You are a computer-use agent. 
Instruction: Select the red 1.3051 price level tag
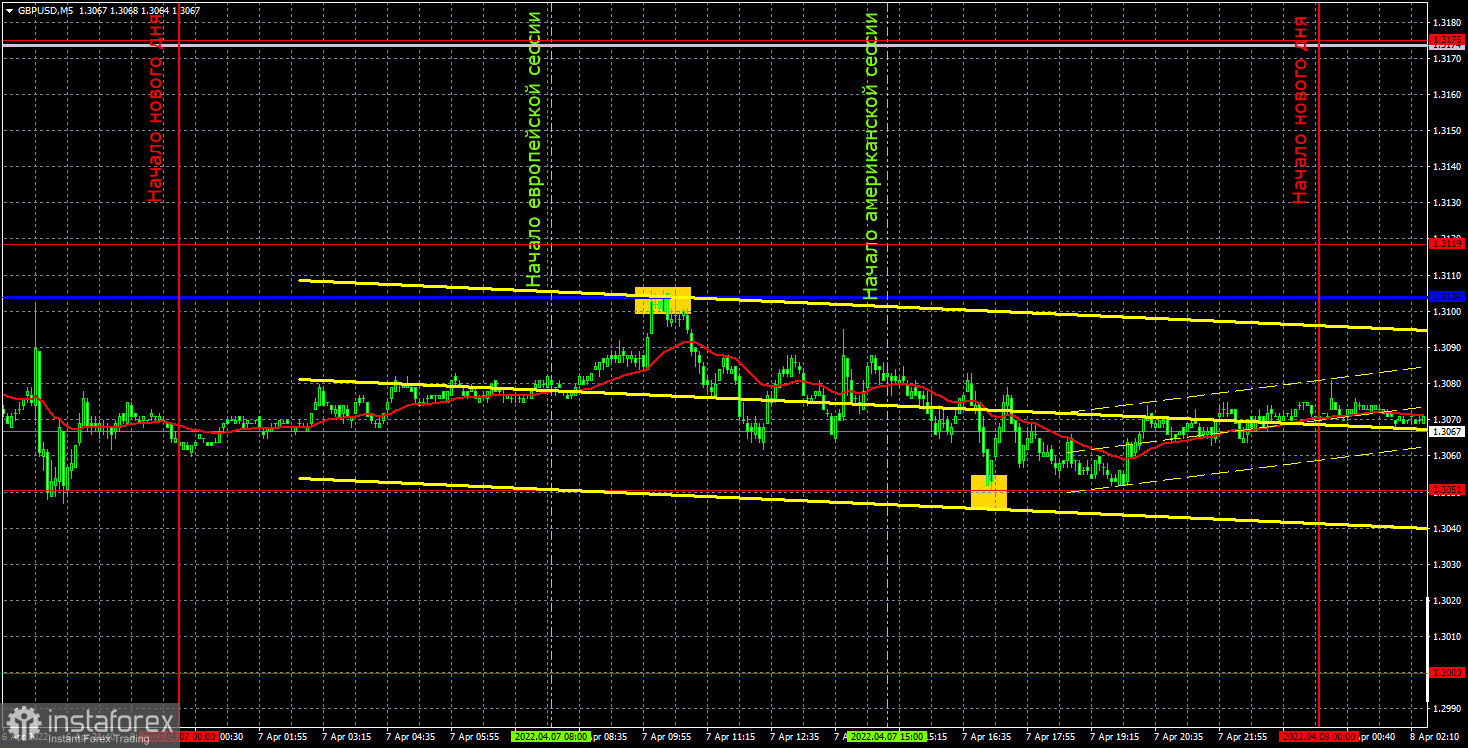(x=1447, y=490)
